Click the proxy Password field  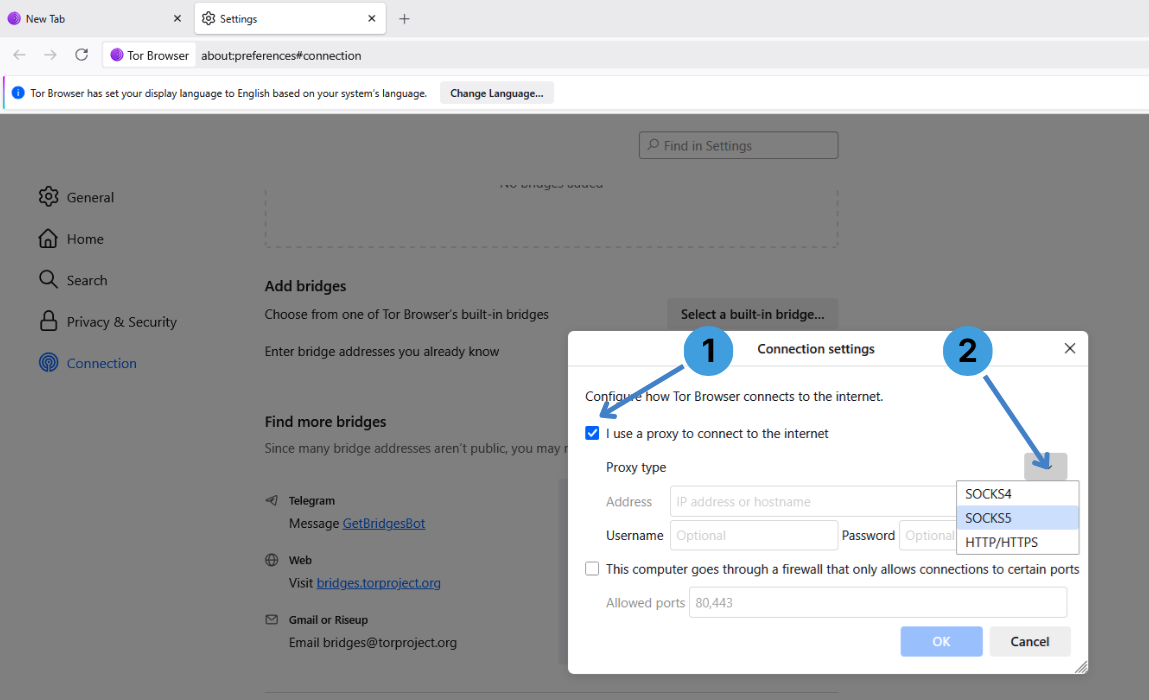pyautogui.click(x=928, y=535)
